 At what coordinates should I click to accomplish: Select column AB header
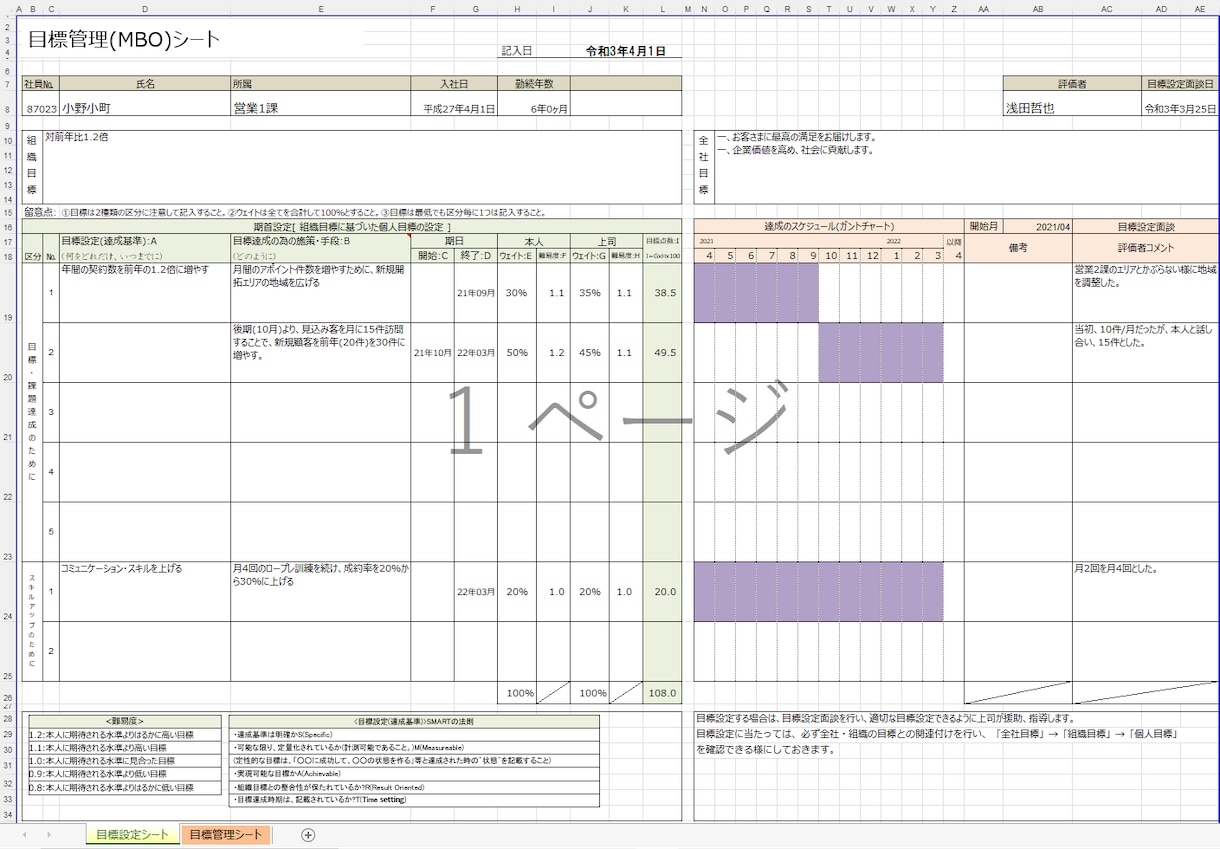[x=1038, y=9]
